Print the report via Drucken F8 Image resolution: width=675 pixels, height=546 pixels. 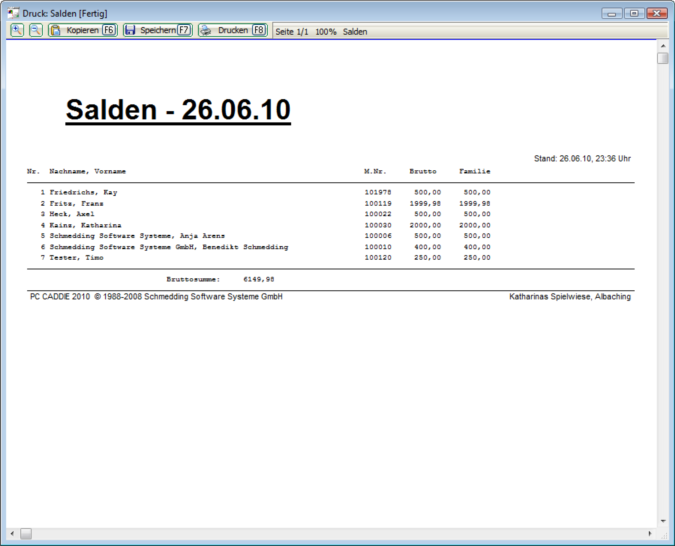click(x=233, y=30)
